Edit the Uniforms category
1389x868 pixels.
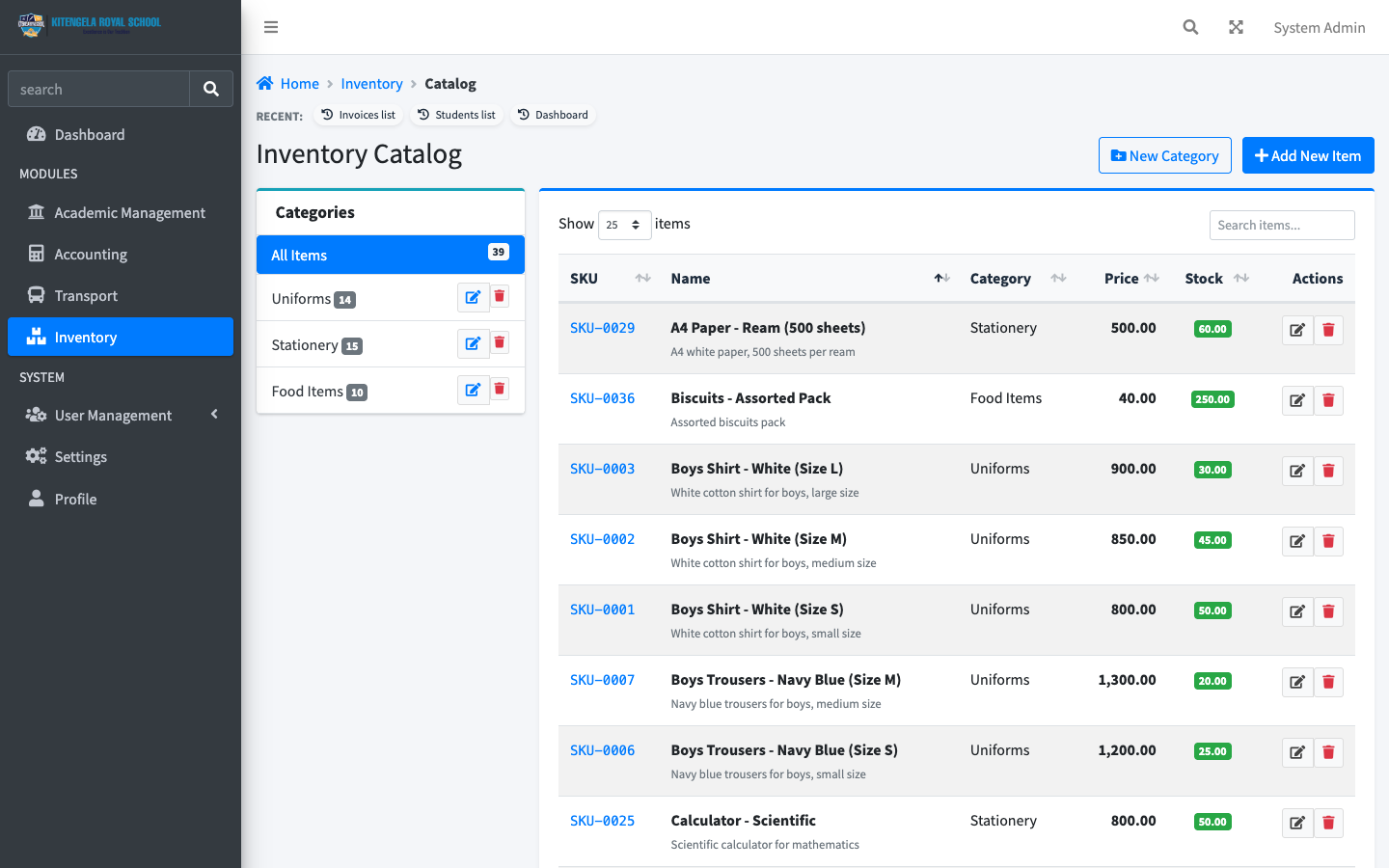click(473, 297)
